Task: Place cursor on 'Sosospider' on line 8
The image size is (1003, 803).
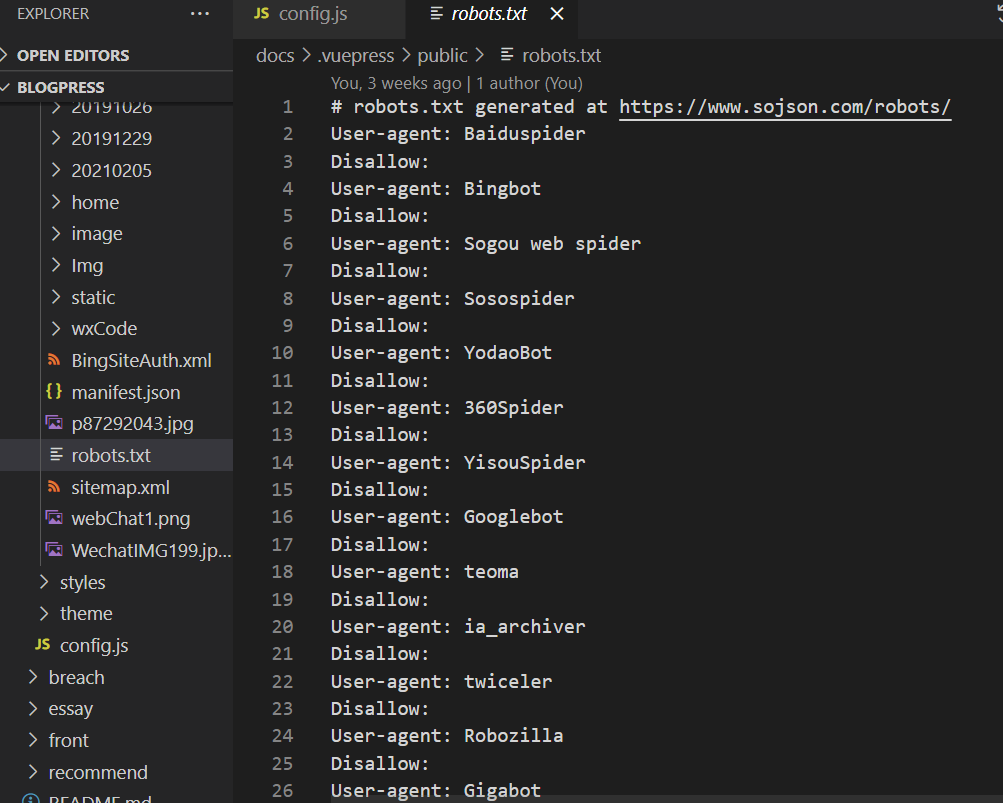Action: pyautogui.click(x=519, y=299)
